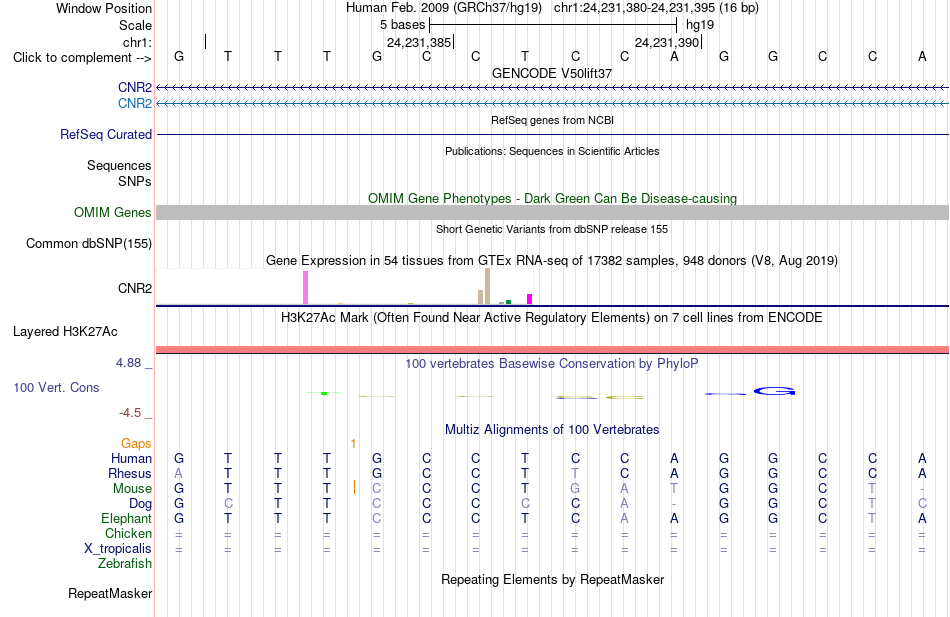Viewport: 950px width, 617px height.
Task: Open the Common dbSNP(155) track label
Action: (x=88, y=244)
